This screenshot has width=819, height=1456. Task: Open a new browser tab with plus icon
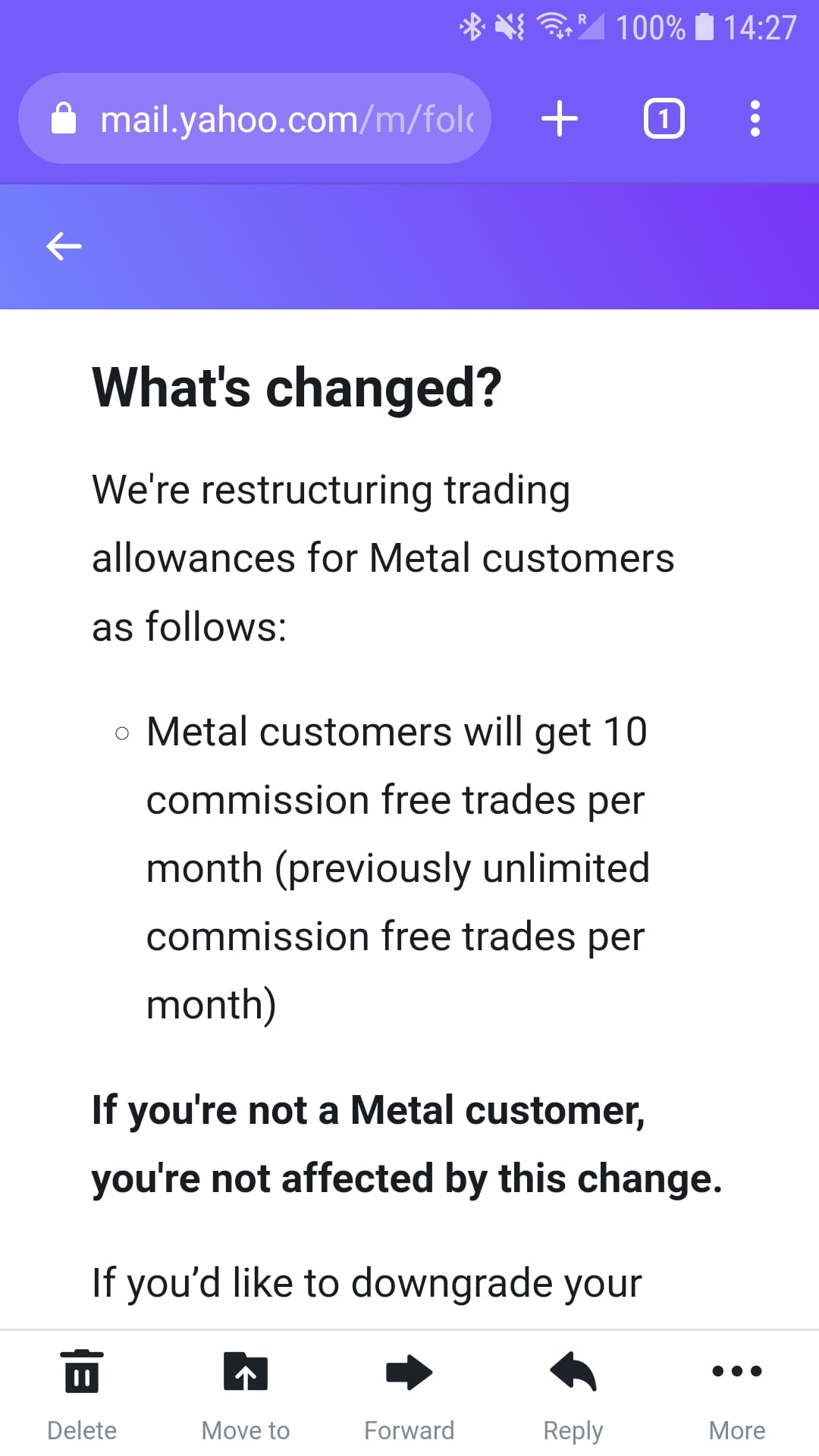click(560, 119)
